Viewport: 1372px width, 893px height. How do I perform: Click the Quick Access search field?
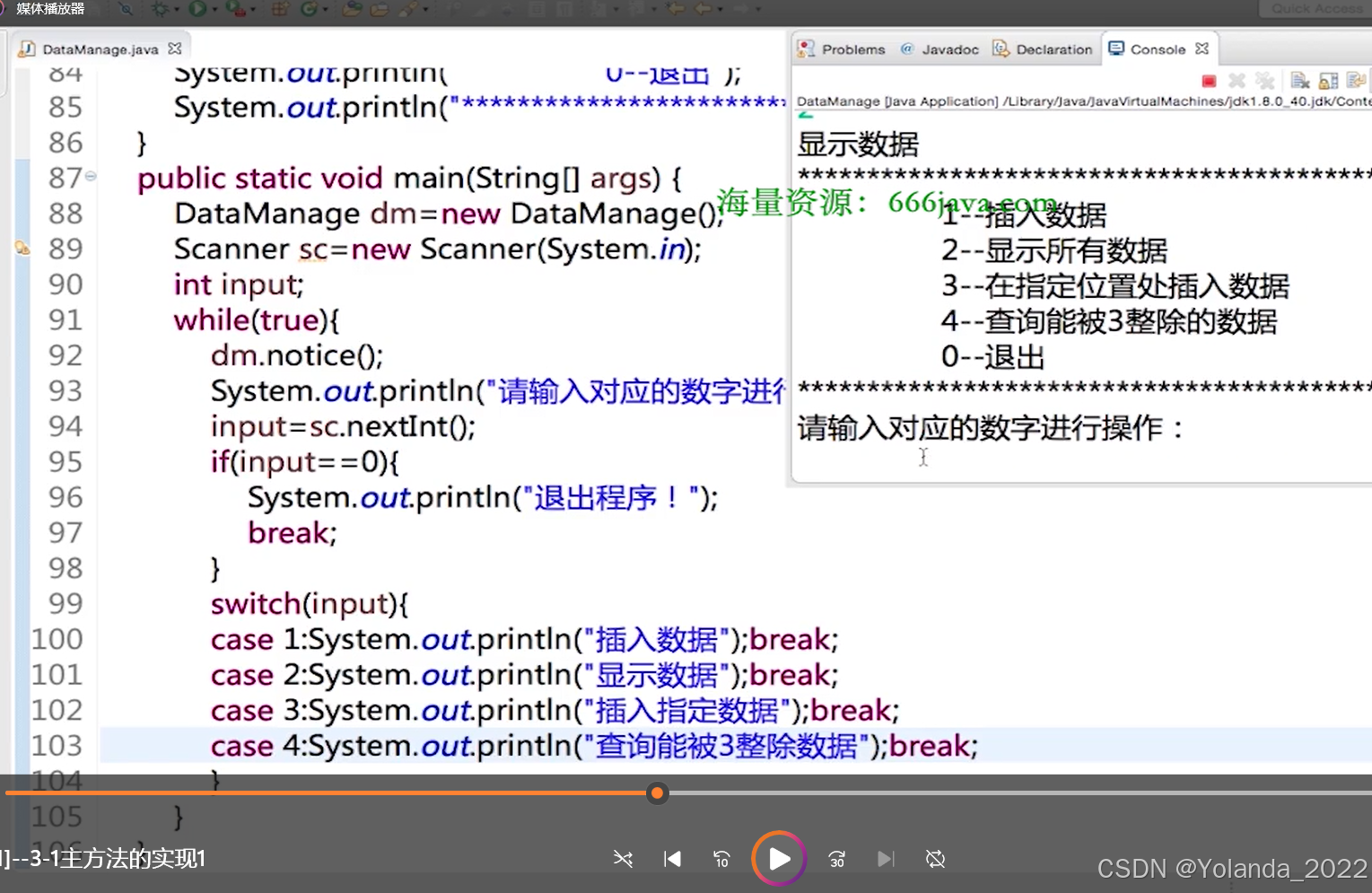(x=1315, y=8)
